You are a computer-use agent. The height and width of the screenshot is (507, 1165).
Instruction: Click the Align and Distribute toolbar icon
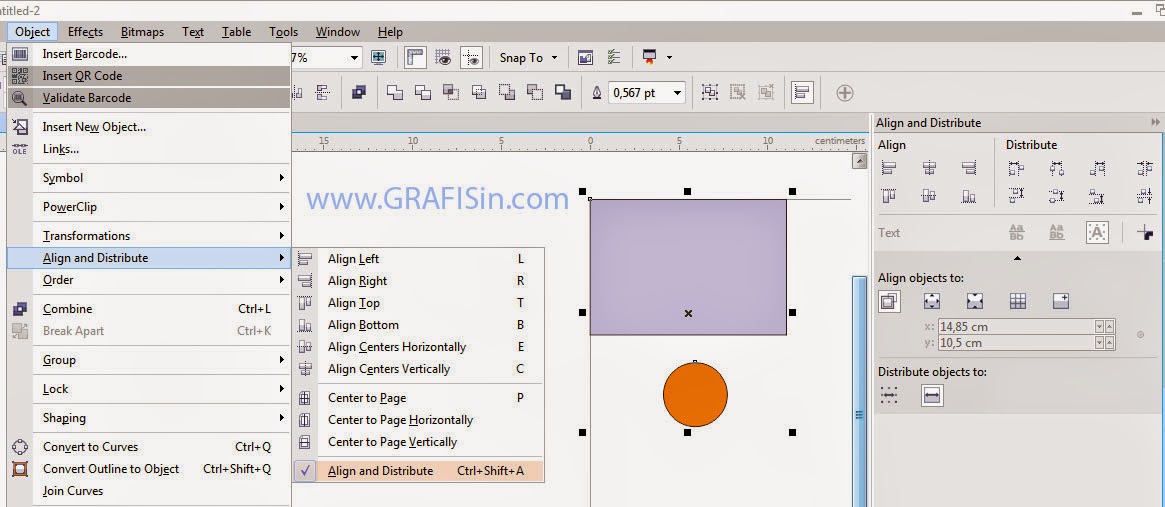click(802, 92)
